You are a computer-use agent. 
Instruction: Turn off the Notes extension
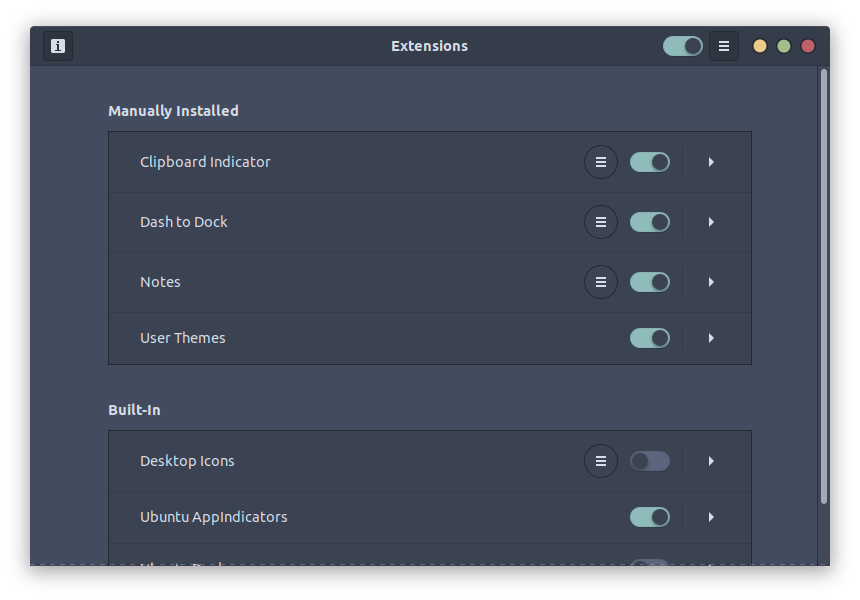coord(649,282)
